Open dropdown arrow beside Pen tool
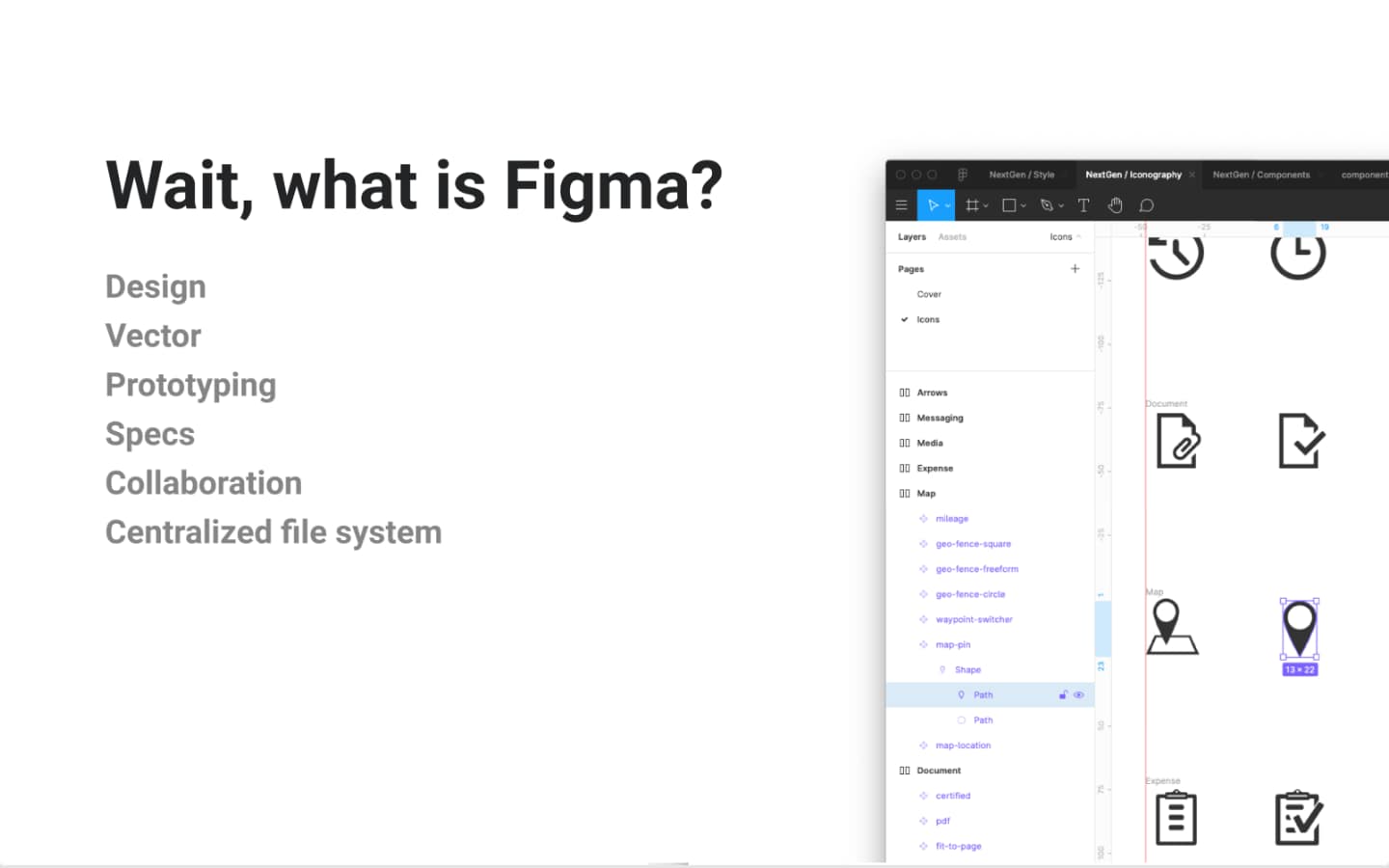This screenshot has width=1389, height=868. (x=1061, y=206)
